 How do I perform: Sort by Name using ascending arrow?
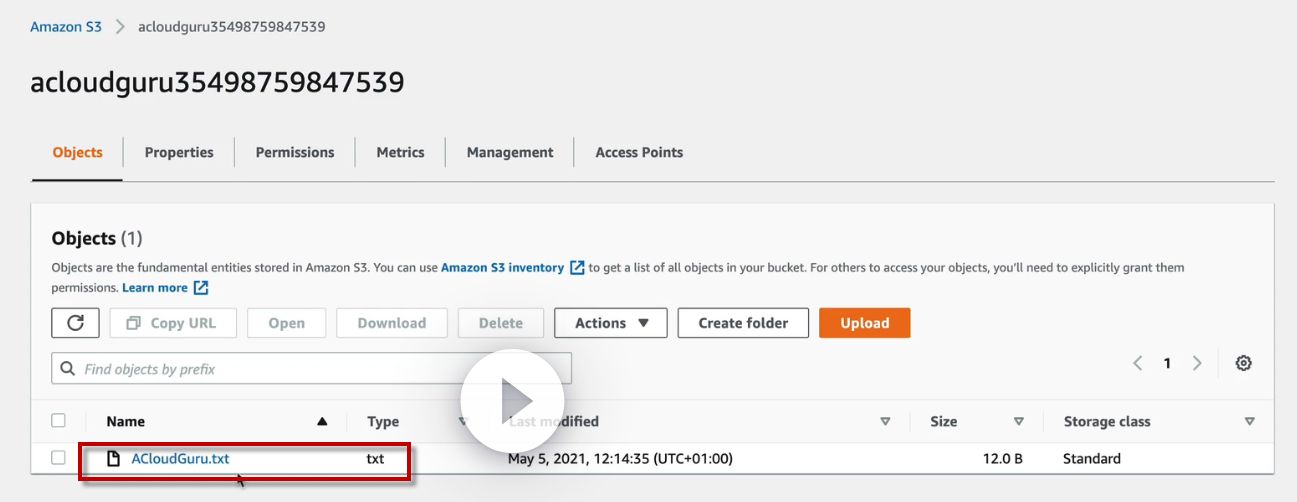(x=322, y=422)
